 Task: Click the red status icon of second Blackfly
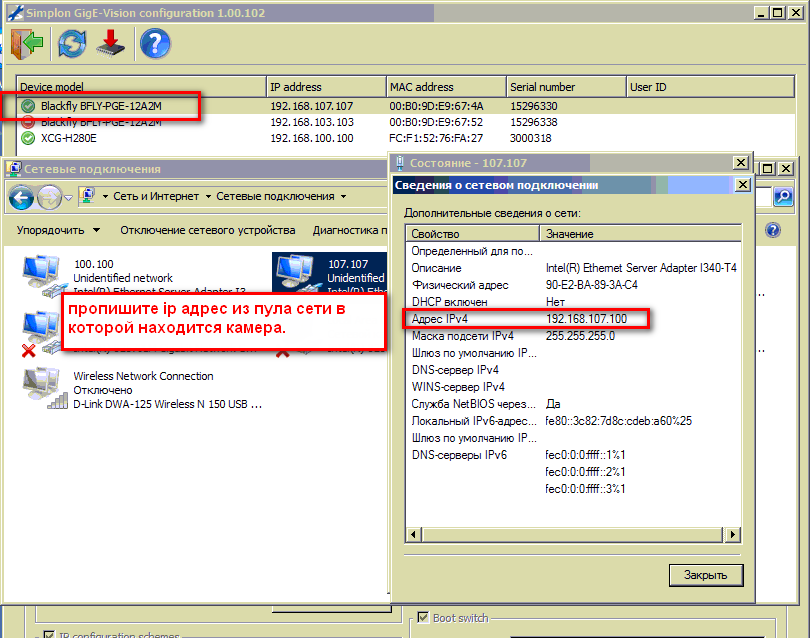(x=28, y=122)
